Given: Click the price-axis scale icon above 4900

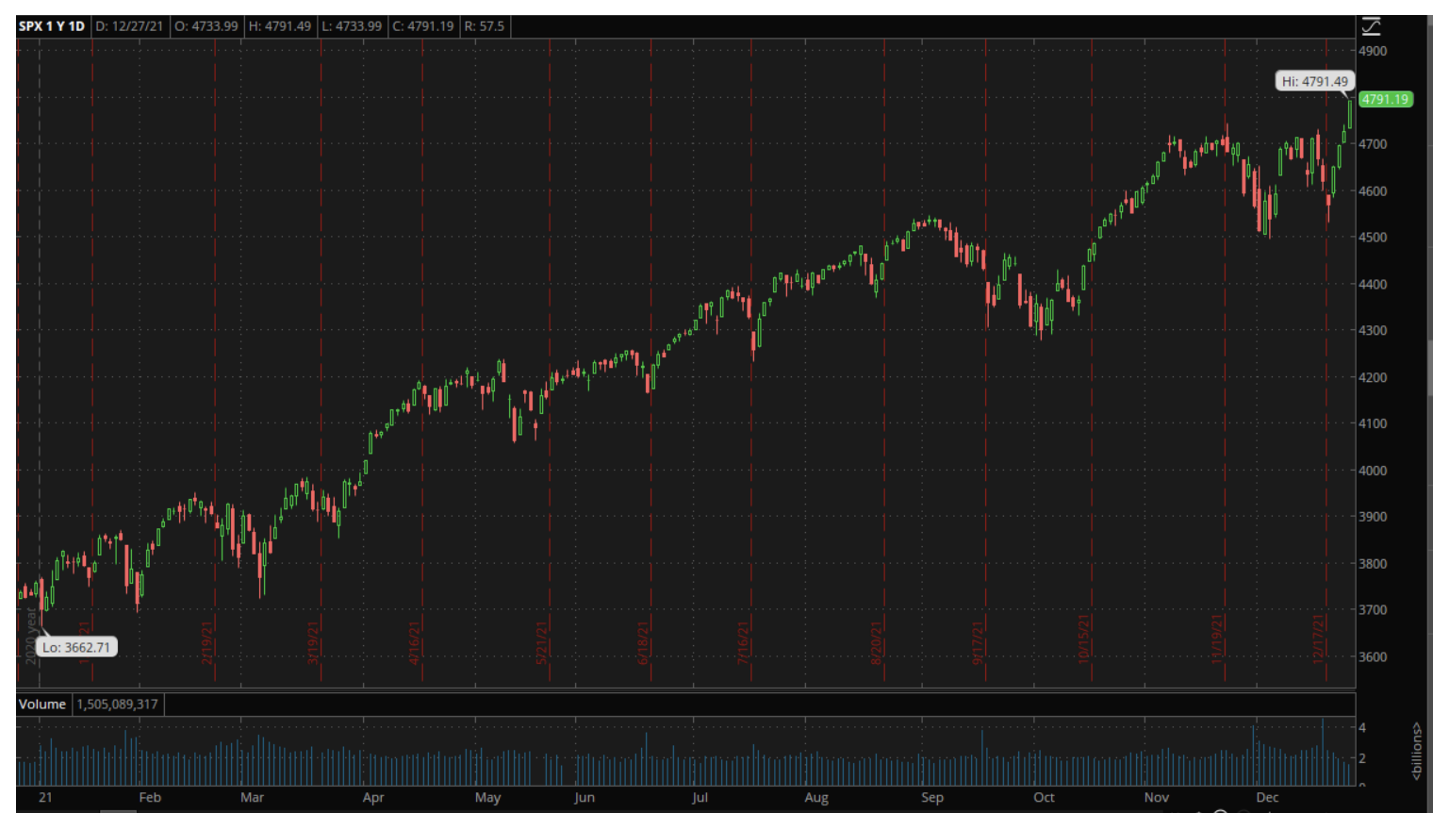Looking at the screenshot, I should click(x=1370, y=26).
